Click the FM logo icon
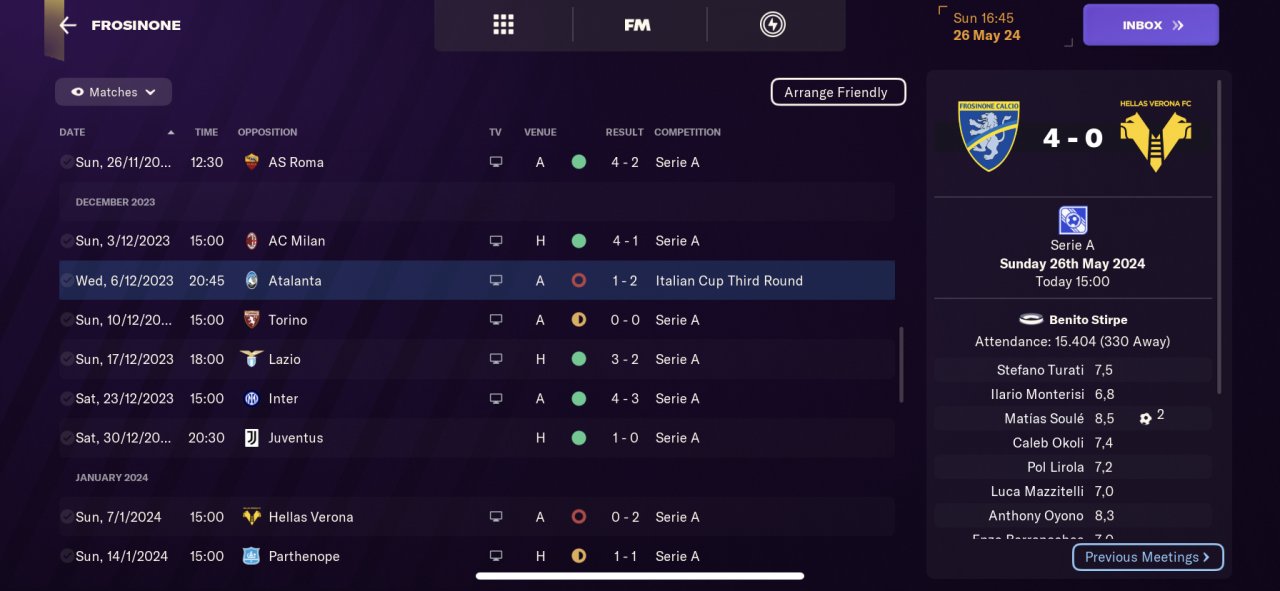Viewport: 1280px width, 591px height. coord(637,25)
